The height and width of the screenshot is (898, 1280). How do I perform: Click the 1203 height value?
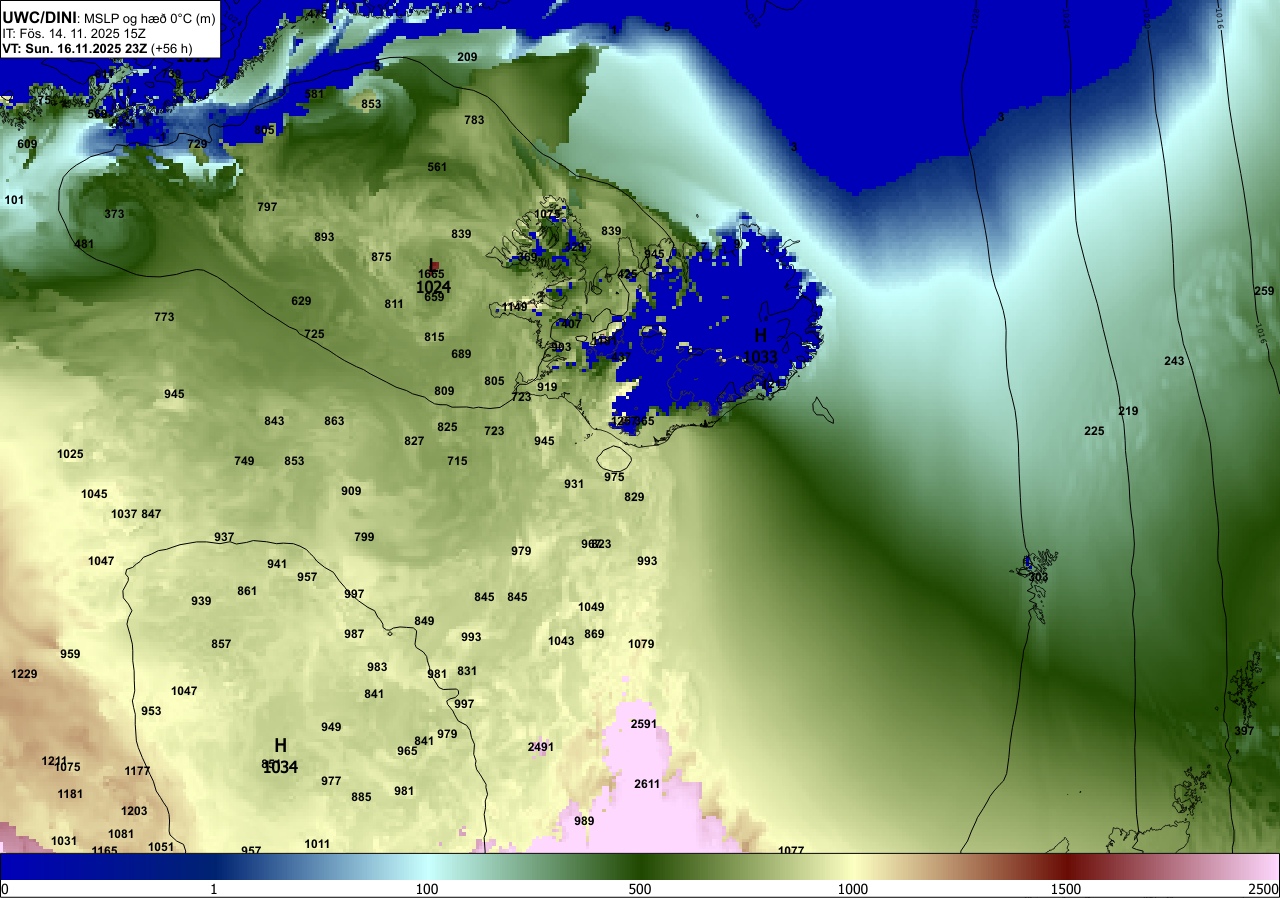pos(134,811)
